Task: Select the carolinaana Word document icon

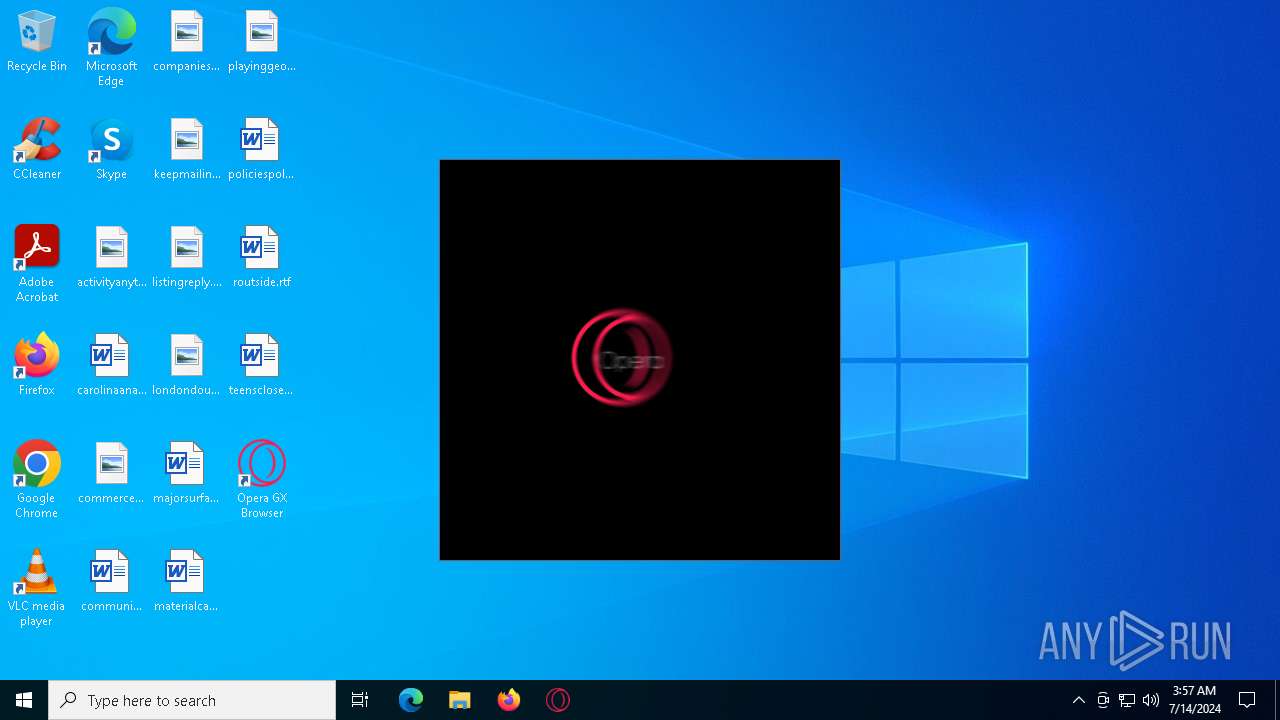Action: [111, 366]
